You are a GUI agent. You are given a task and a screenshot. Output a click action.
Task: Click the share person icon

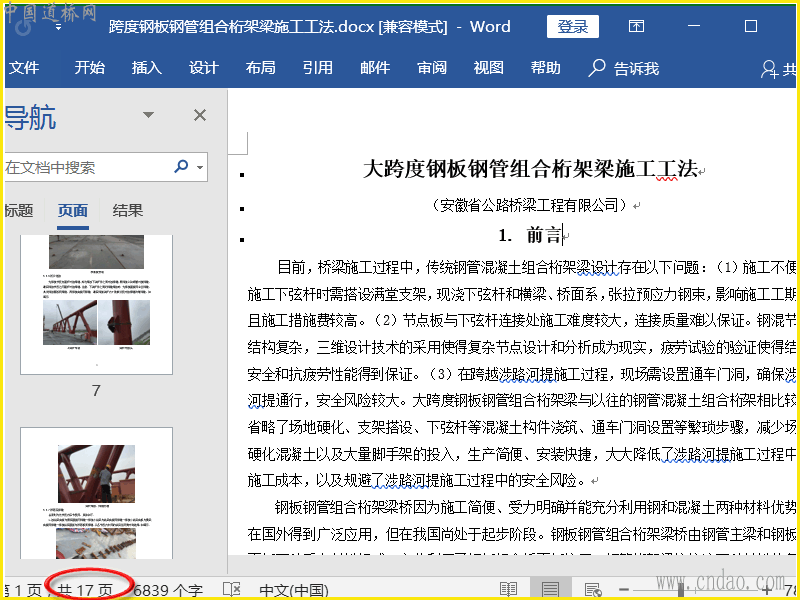coord(769,69)
